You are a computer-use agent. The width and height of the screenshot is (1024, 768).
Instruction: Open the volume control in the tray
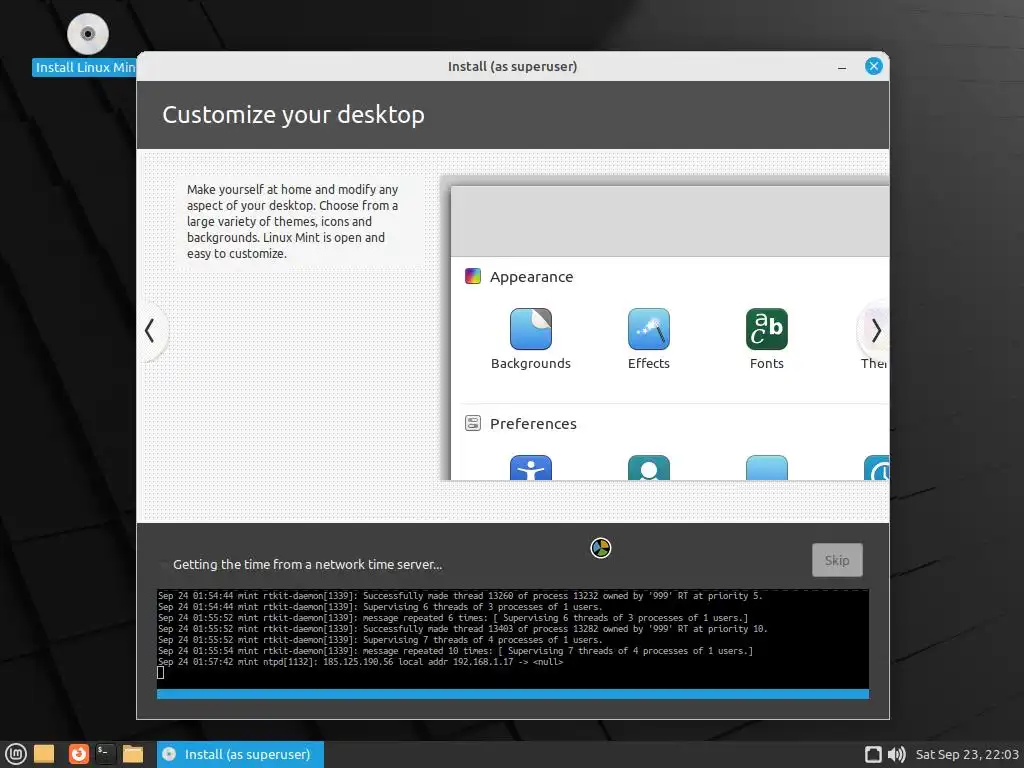(897, 754)
